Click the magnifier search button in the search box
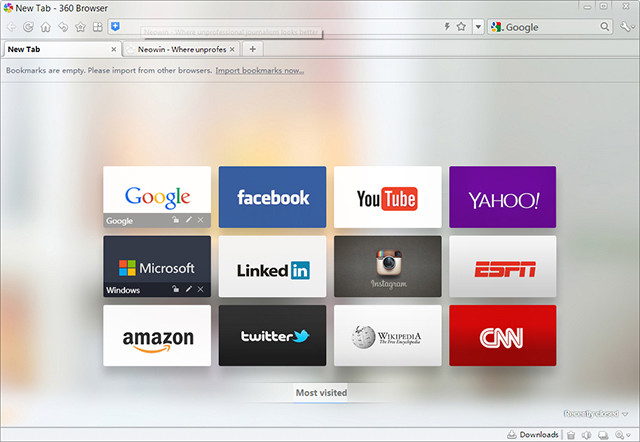The width and height of the screenshot is (640, 442). (604, 27)
